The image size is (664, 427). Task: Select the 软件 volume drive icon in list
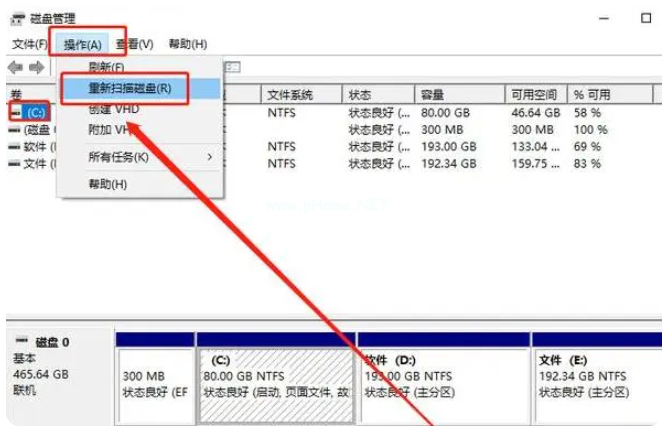[15, 146]
